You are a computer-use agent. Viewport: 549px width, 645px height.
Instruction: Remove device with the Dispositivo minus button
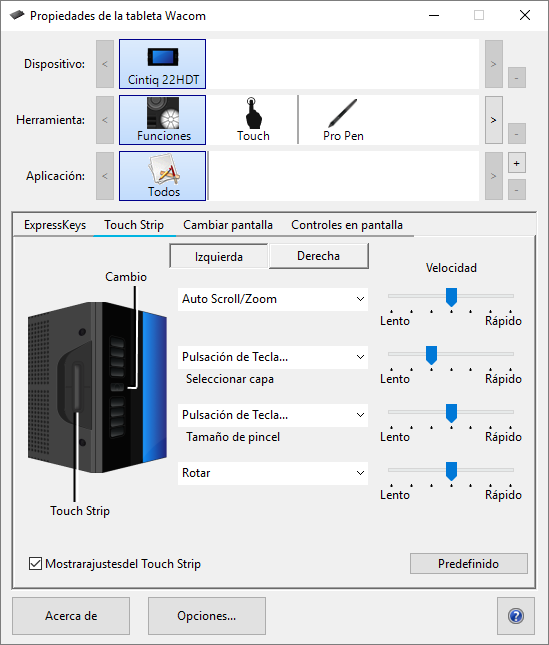coord(517,78)
